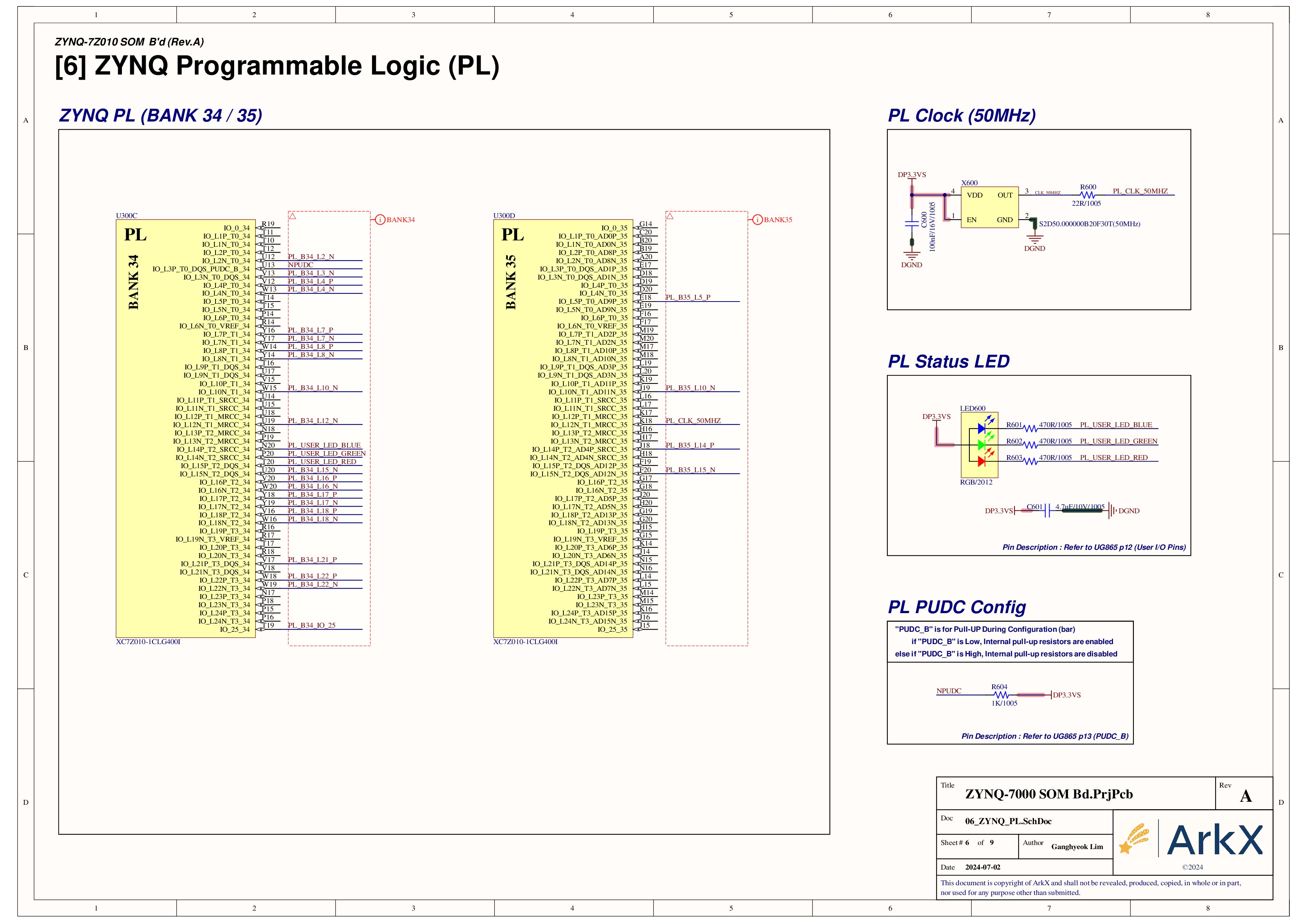Click the PL_B34_L22_N net label
The height and width of the screenshot is (924, 1308).
313,585
